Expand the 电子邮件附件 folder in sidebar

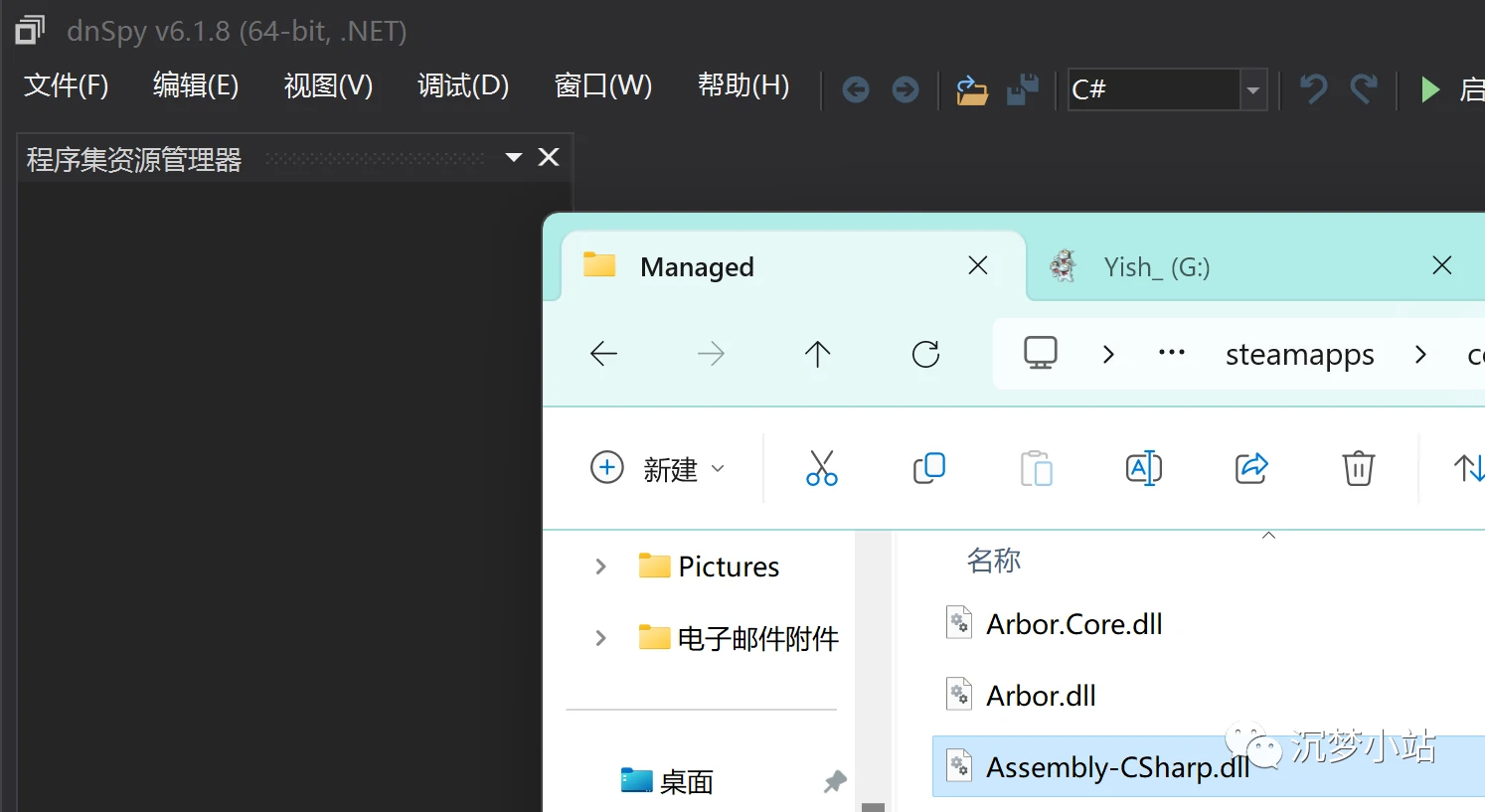(x=600, y=638)
